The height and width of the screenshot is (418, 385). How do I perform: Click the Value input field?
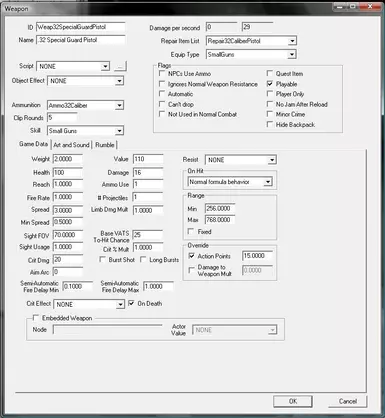148,159
